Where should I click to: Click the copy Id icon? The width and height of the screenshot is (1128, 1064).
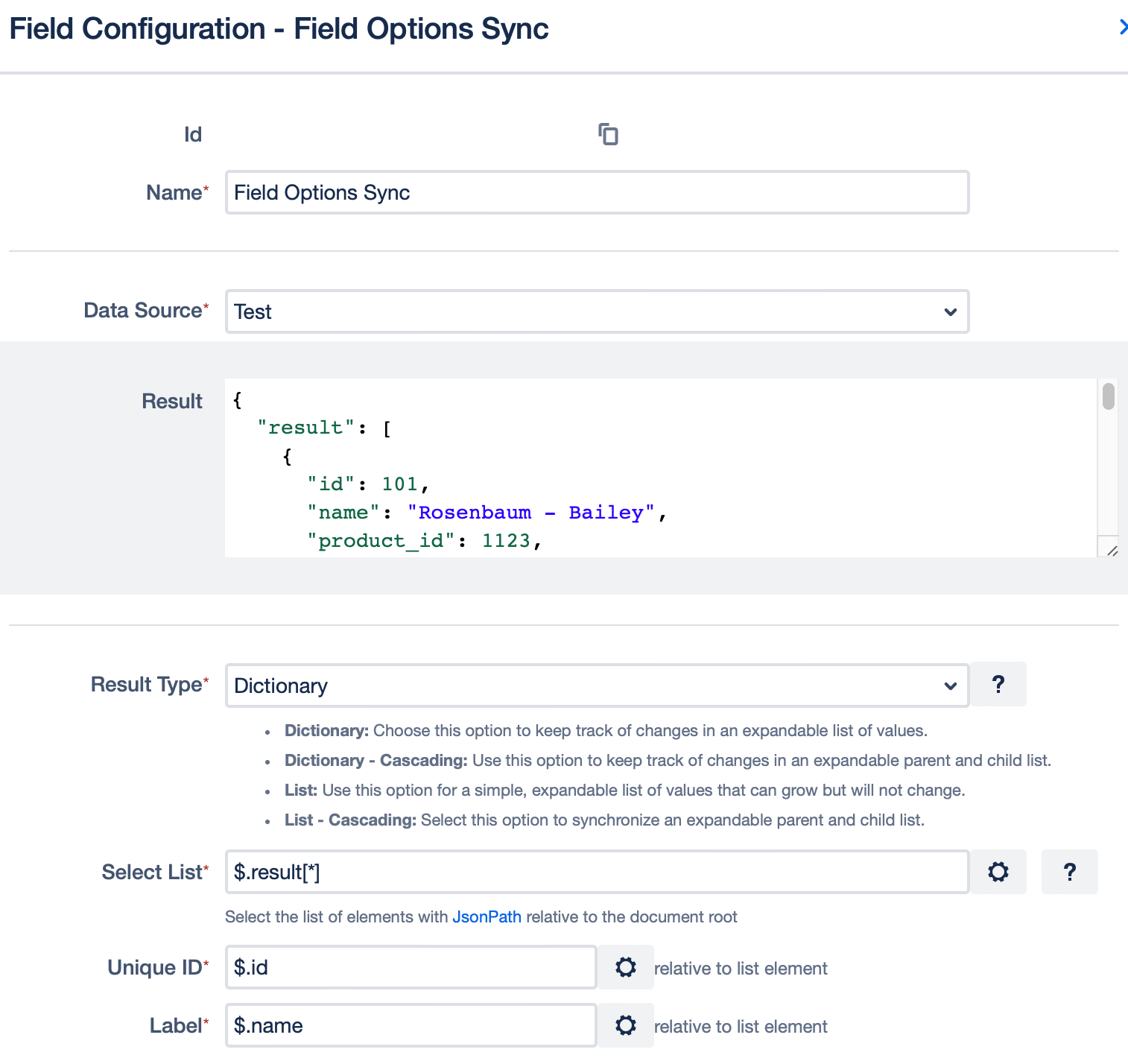coord(608,135)
